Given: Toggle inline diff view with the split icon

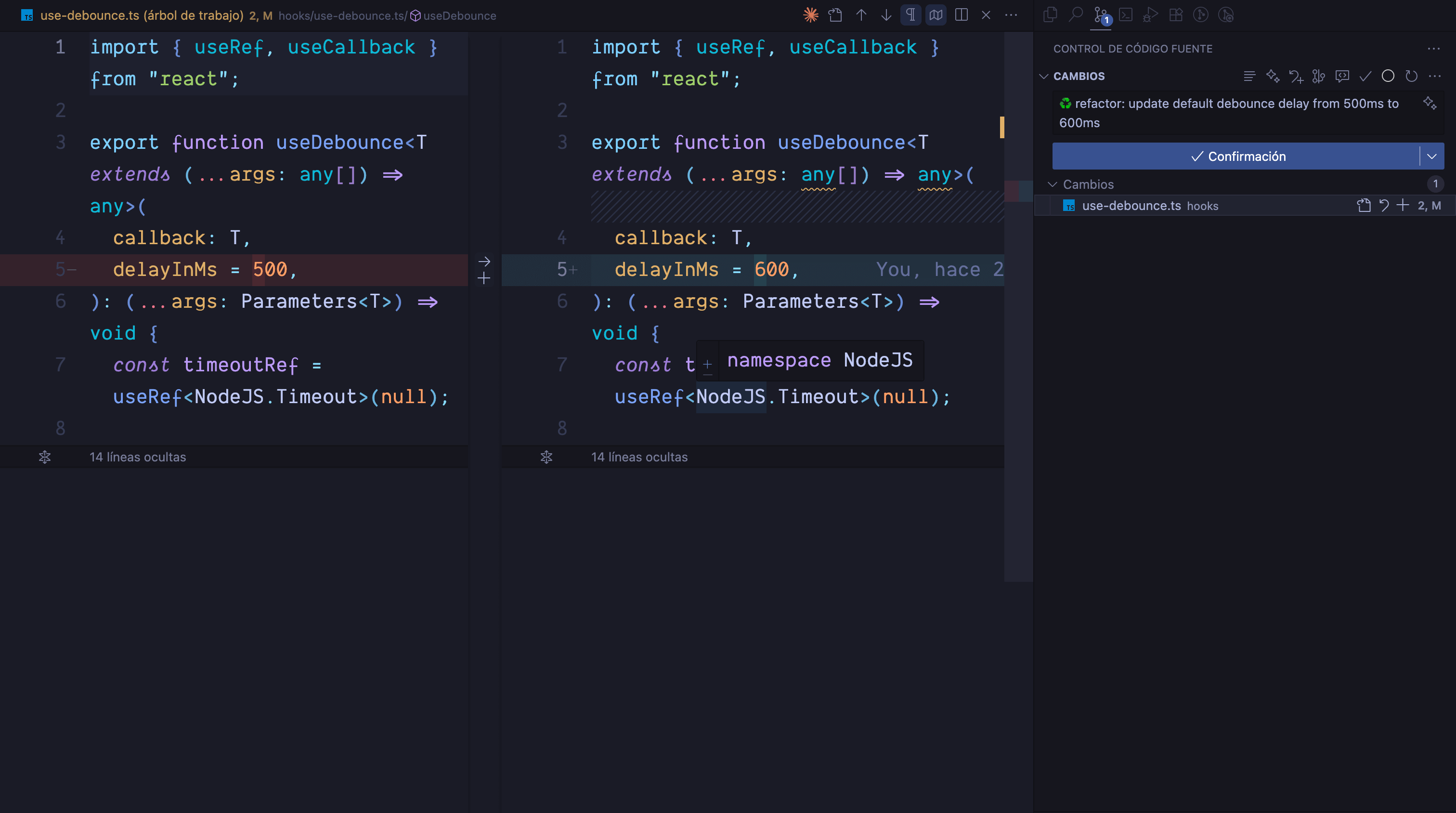Looking at the screenshot, I should tap(961, 15).
